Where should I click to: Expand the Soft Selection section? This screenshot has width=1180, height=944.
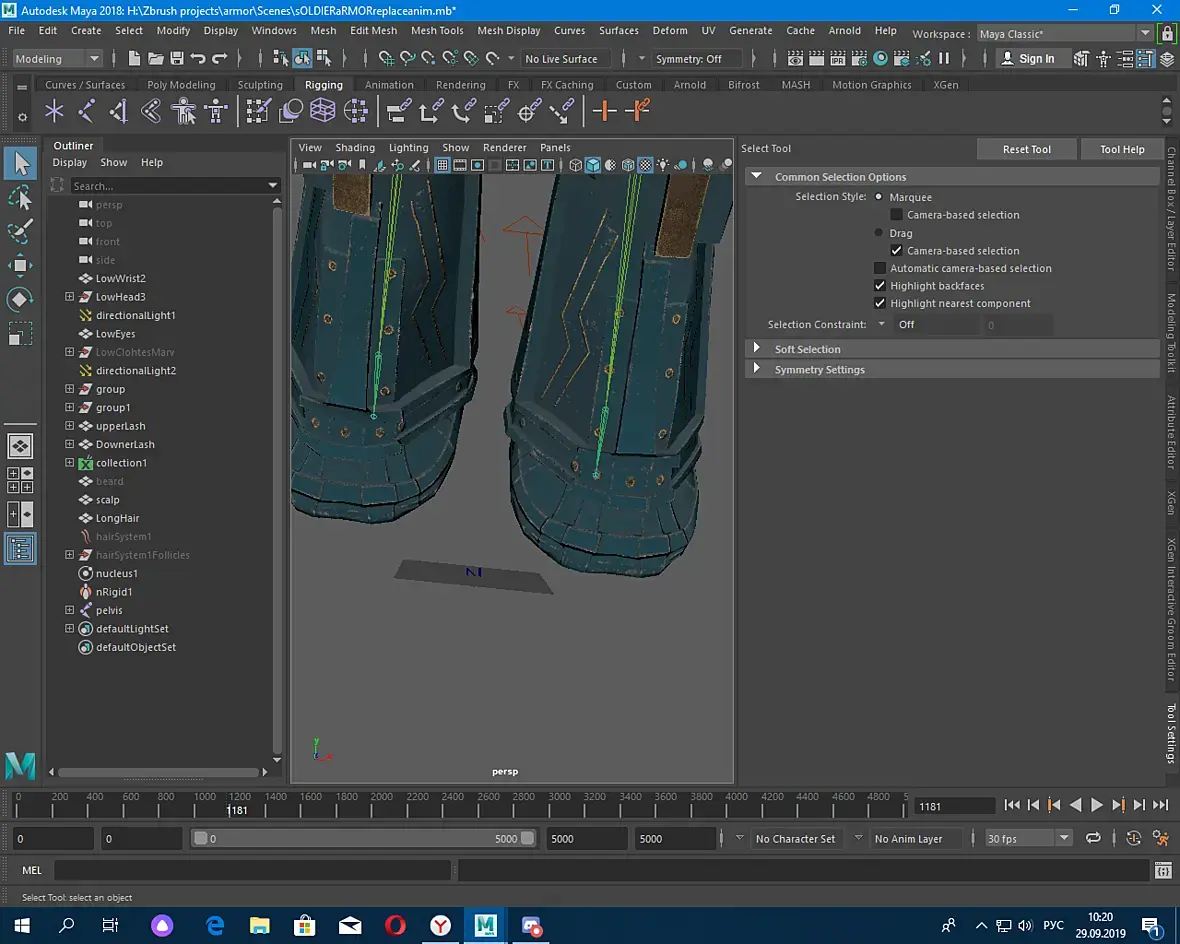coord(757,349)
